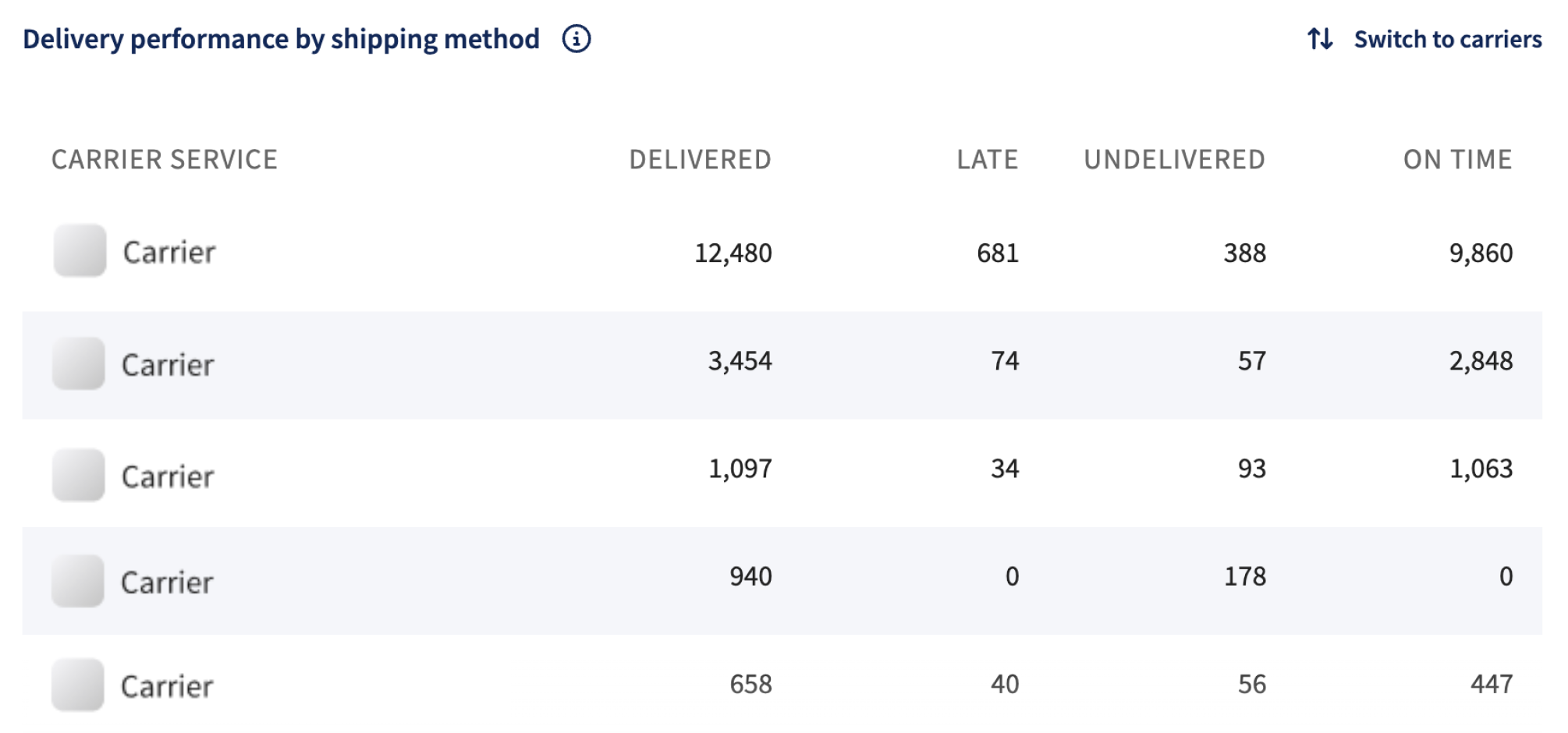This screenshot has width=1568, height=733.
Task: Click the sort arrows icon near Switch to carriers
Action: coord(1320,39)
